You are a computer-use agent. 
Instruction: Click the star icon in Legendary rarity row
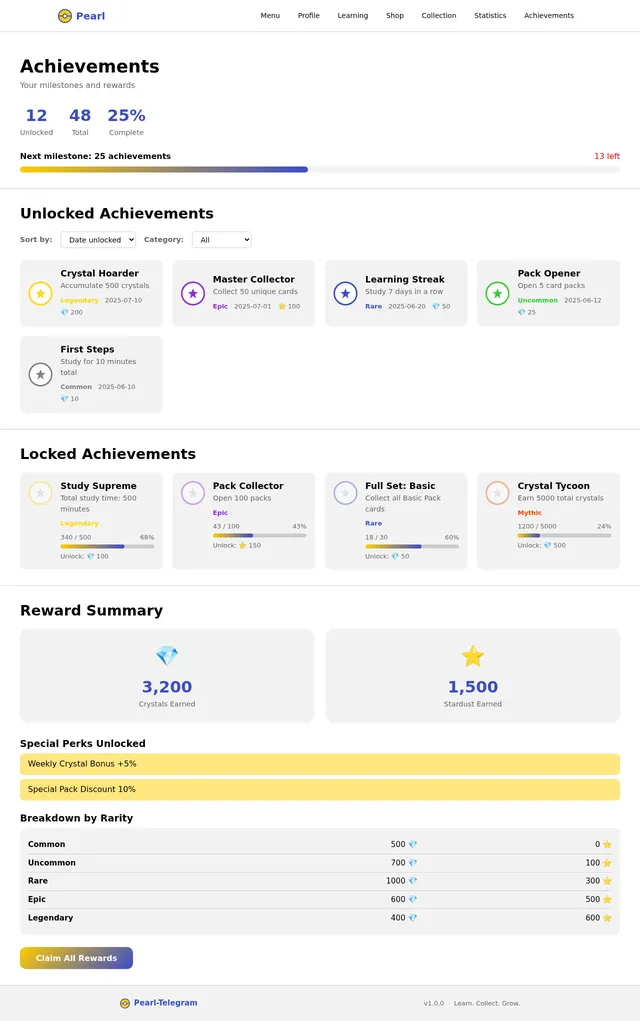coord(607,918)
